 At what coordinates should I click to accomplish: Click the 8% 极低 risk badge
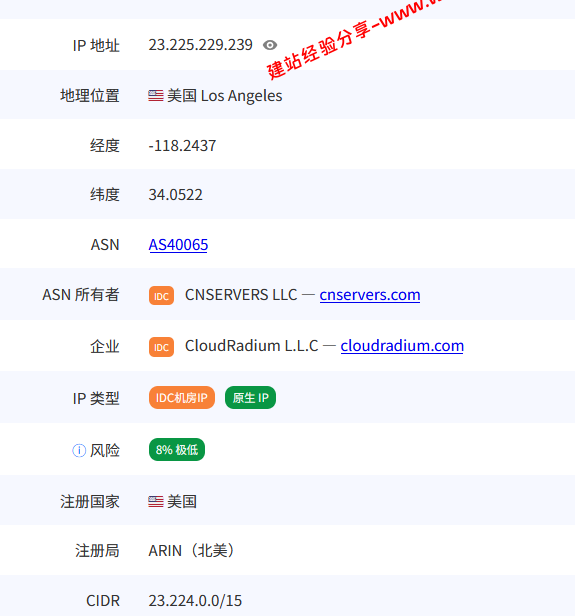point(177,449)
